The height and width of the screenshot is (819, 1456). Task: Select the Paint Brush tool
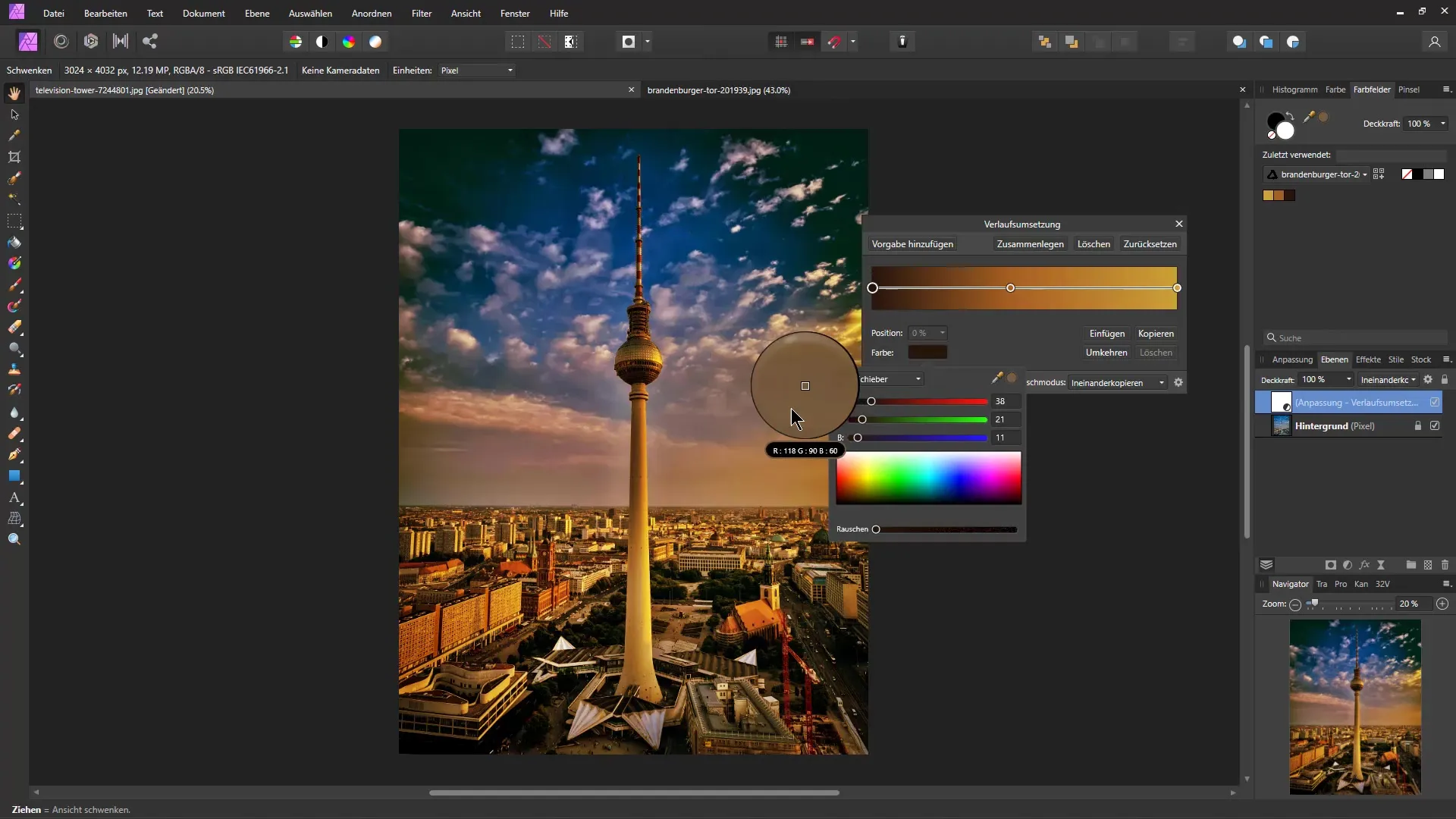[x=14, y=285]
